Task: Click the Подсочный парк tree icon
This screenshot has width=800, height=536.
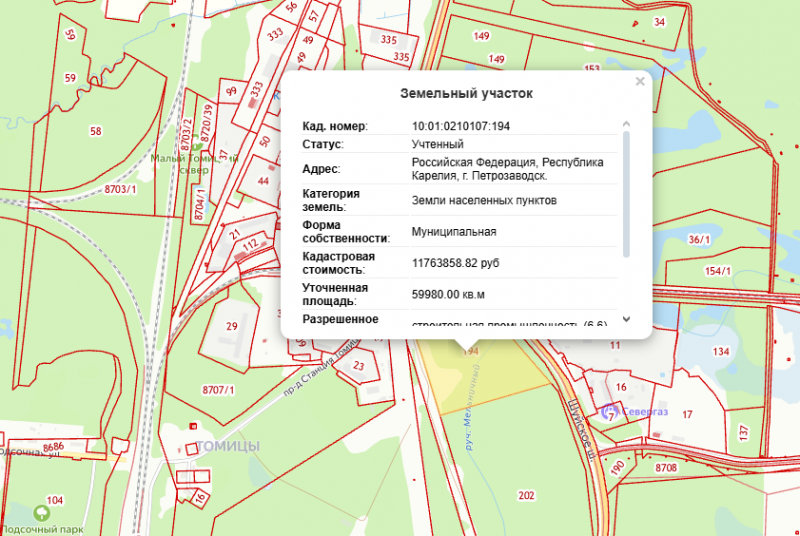Action: [40, 512]
